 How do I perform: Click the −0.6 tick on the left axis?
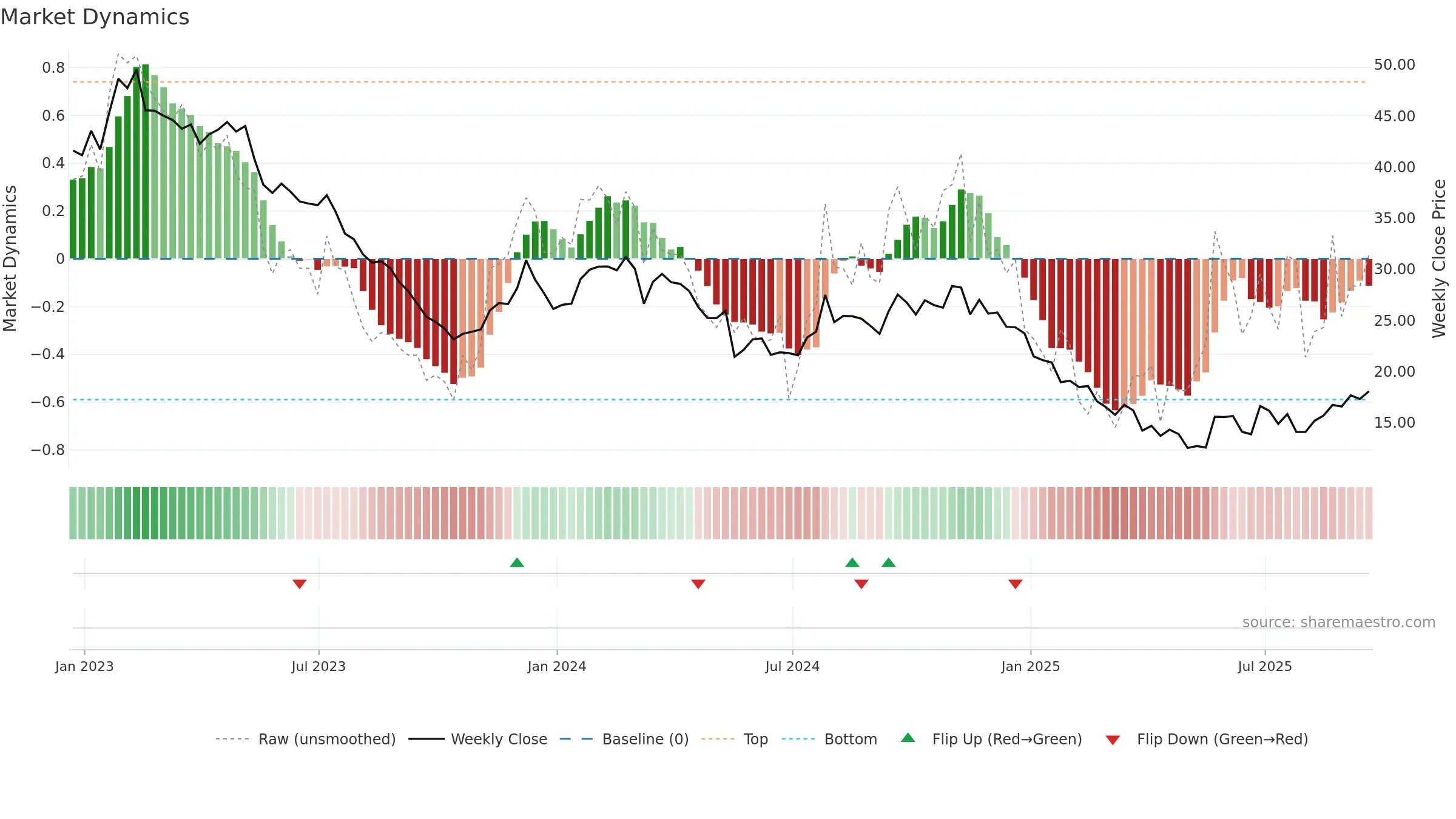[48, 402]
